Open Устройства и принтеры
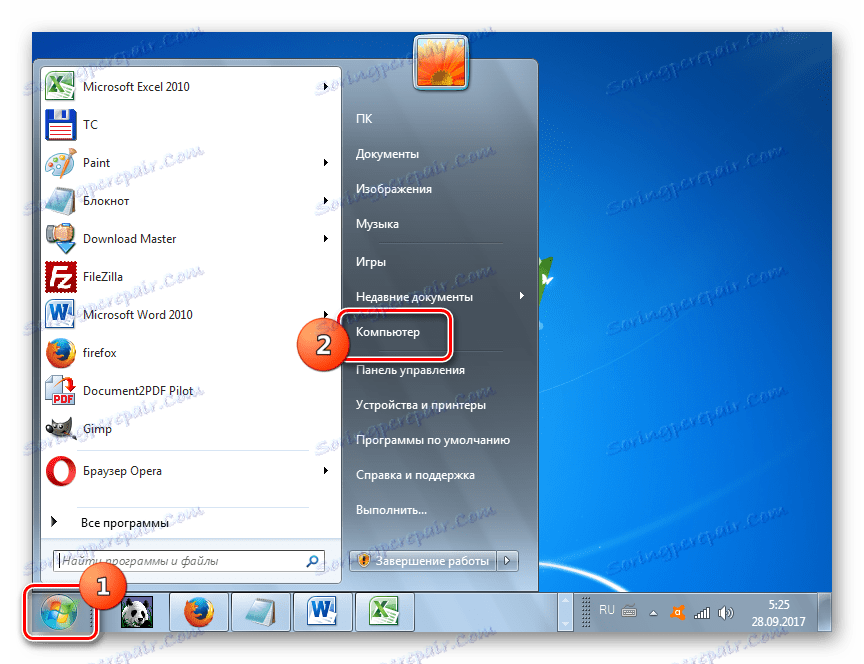This screenshot has height=664, width=864. point(420,405)
